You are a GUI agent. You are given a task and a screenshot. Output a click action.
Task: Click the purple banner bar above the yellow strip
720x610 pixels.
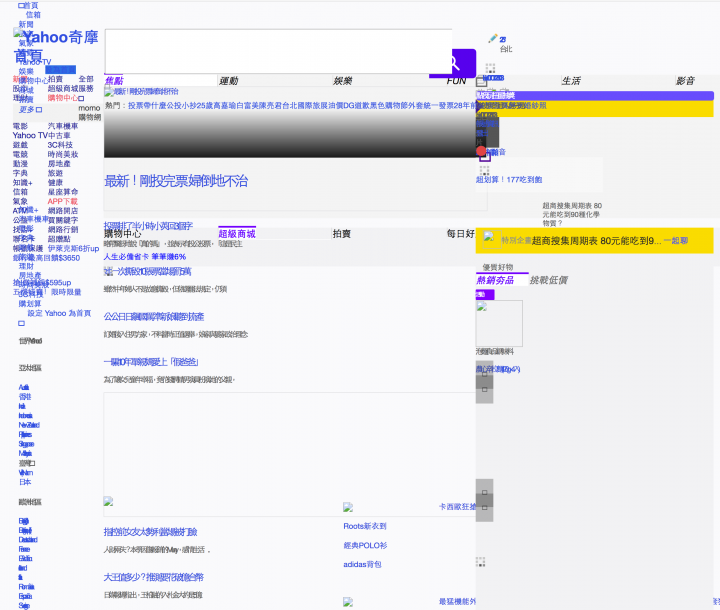595,96
